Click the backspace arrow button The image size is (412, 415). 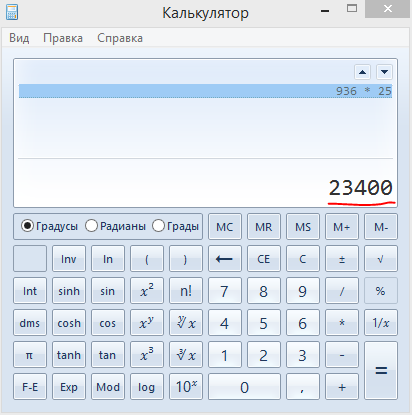click(x=225, y=259)
